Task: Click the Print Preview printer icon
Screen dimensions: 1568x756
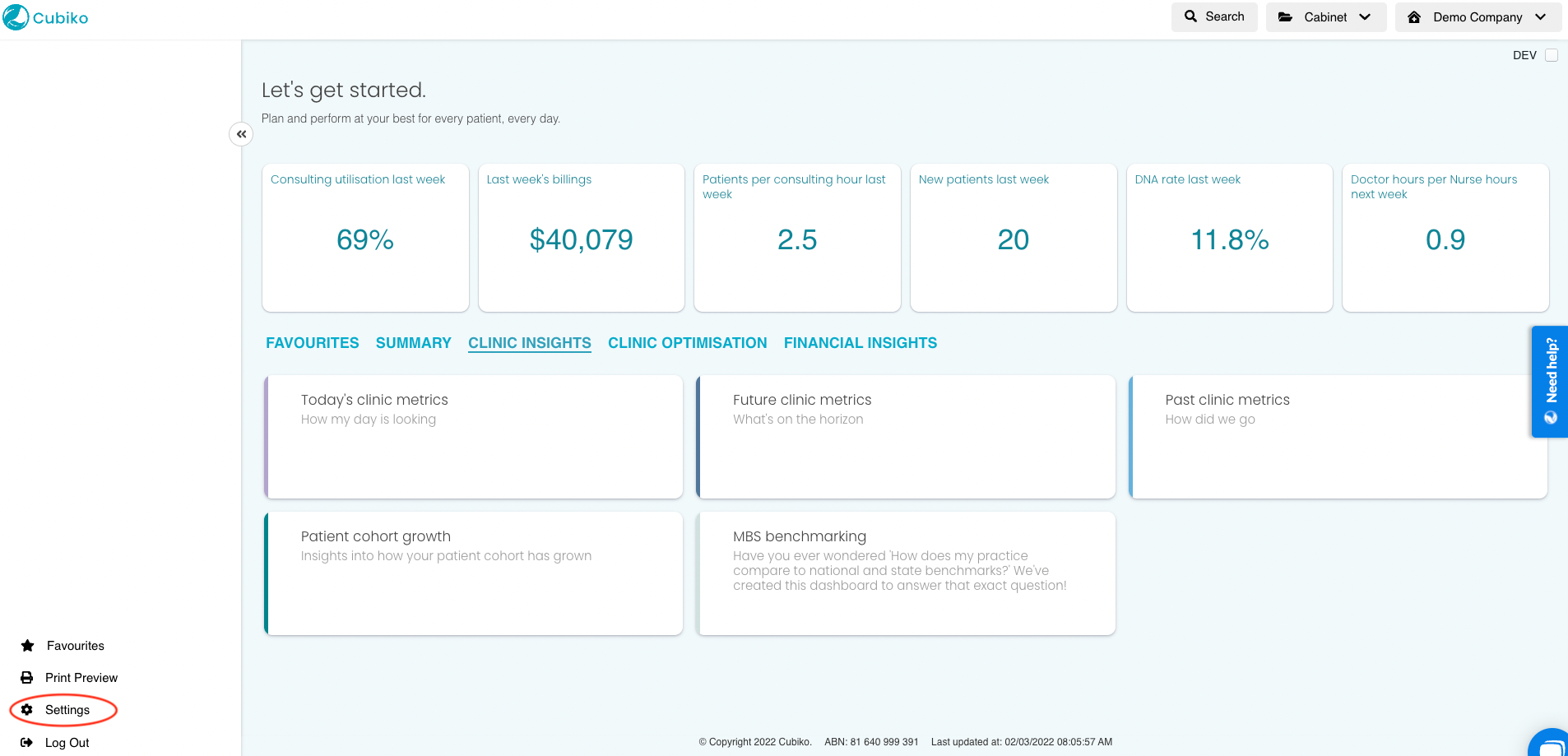Action: [27, 678]
